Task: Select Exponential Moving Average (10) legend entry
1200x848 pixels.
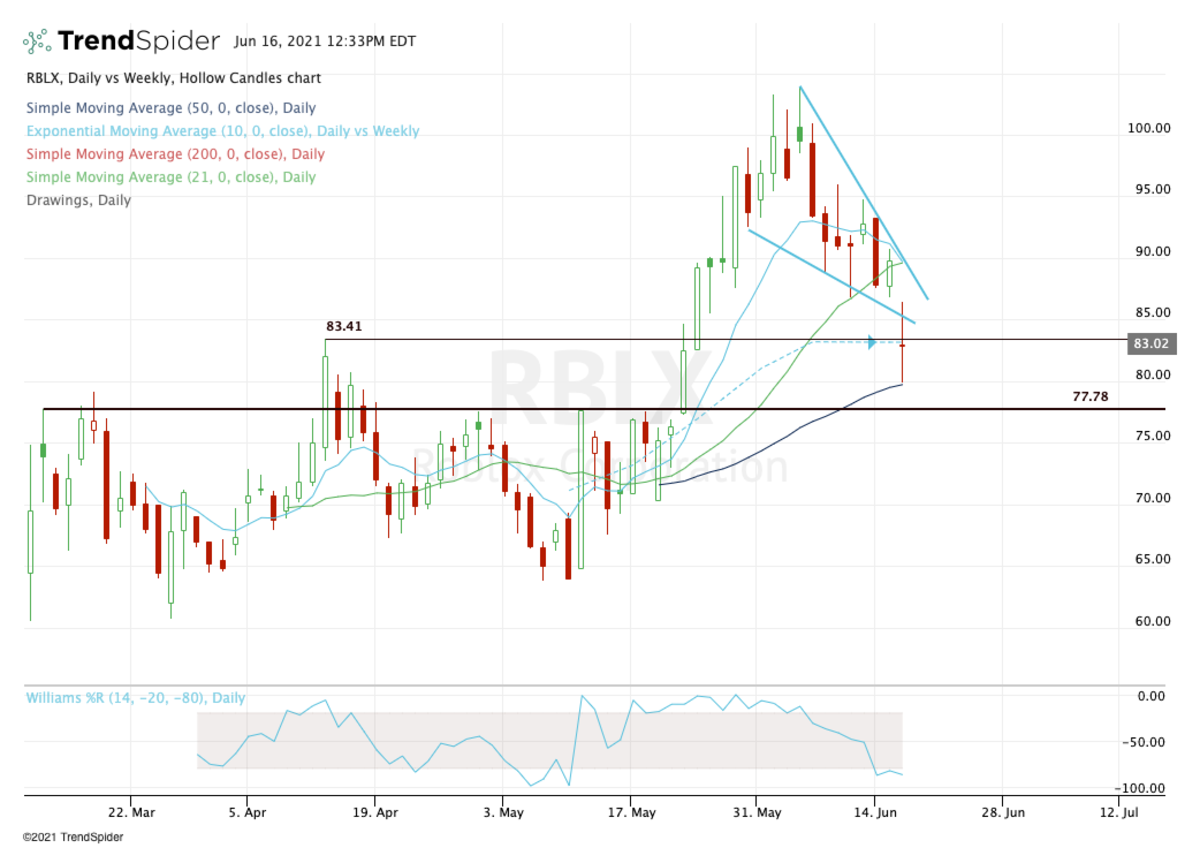Action: 223,131
